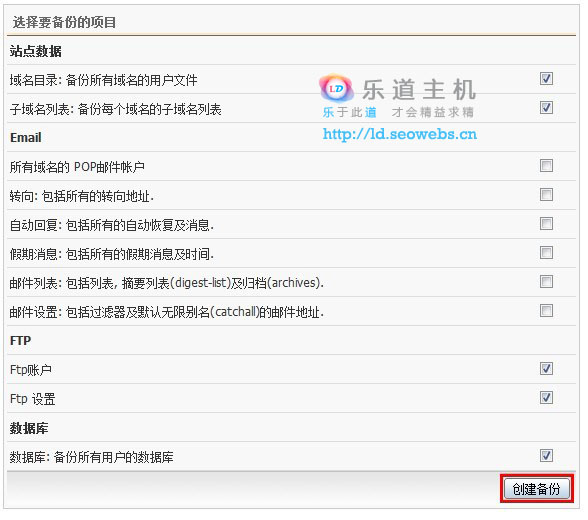Uncheck the 数据库 backup checkbox
588x520 pixels.
coord(546,456)
